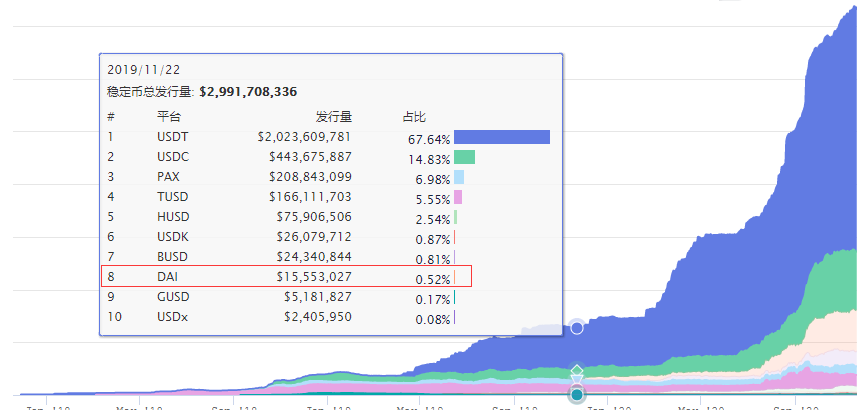Click rank number 10 in the tooltip

(114, 317)
